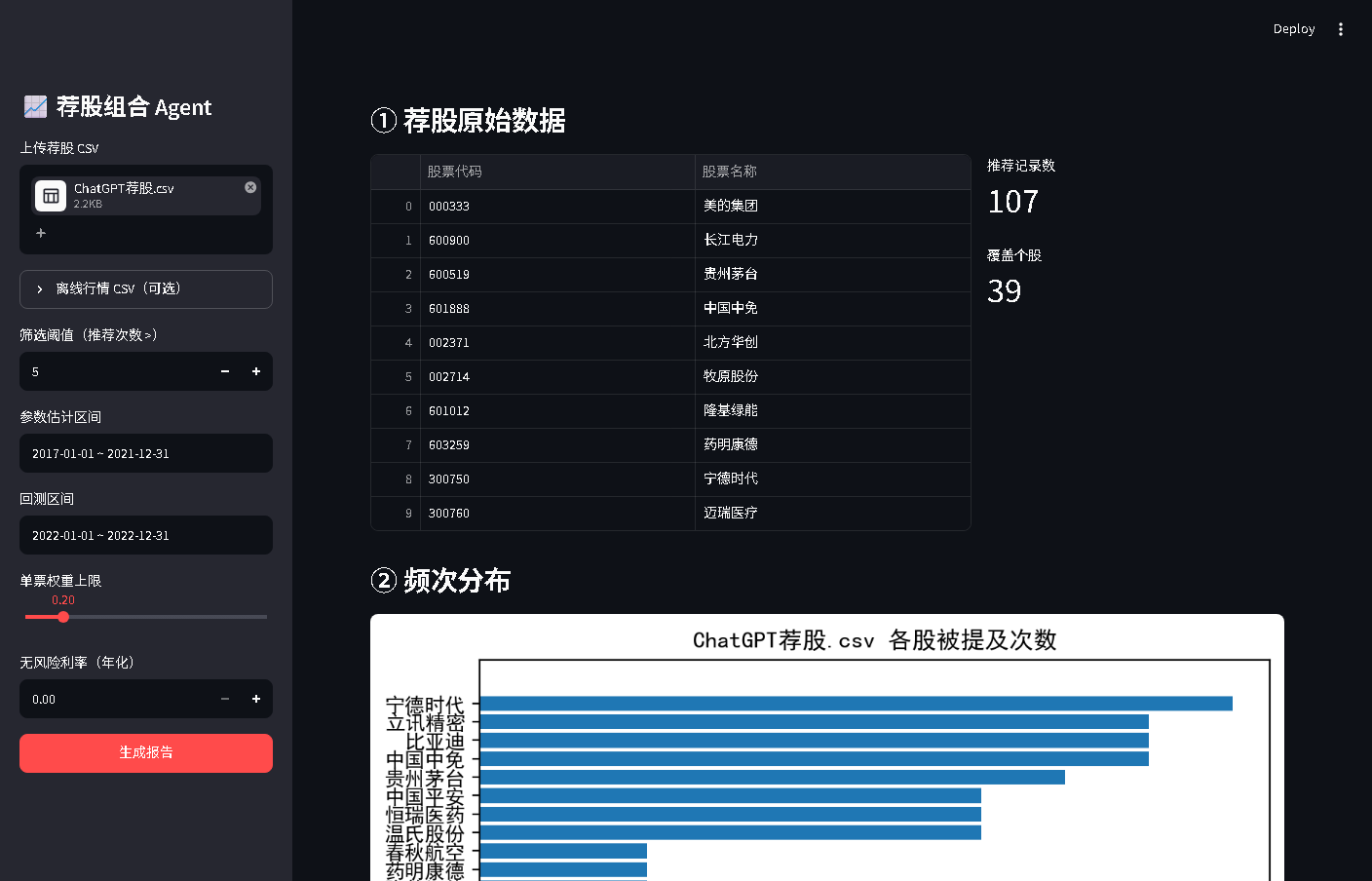Click the ① 荐股原始数据 heading
Viewport: 1372px width, 881px height.
point(468,121)
